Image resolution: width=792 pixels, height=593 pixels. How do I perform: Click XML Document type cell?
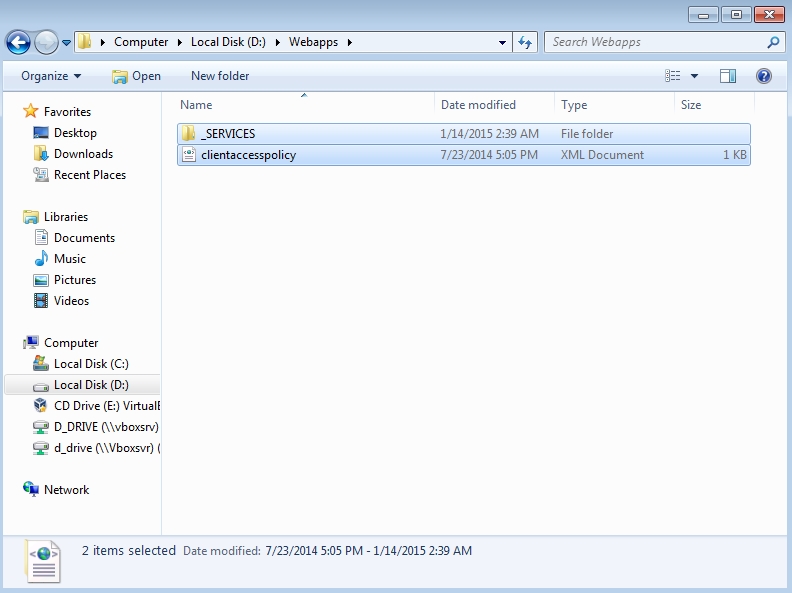(602, 155)
